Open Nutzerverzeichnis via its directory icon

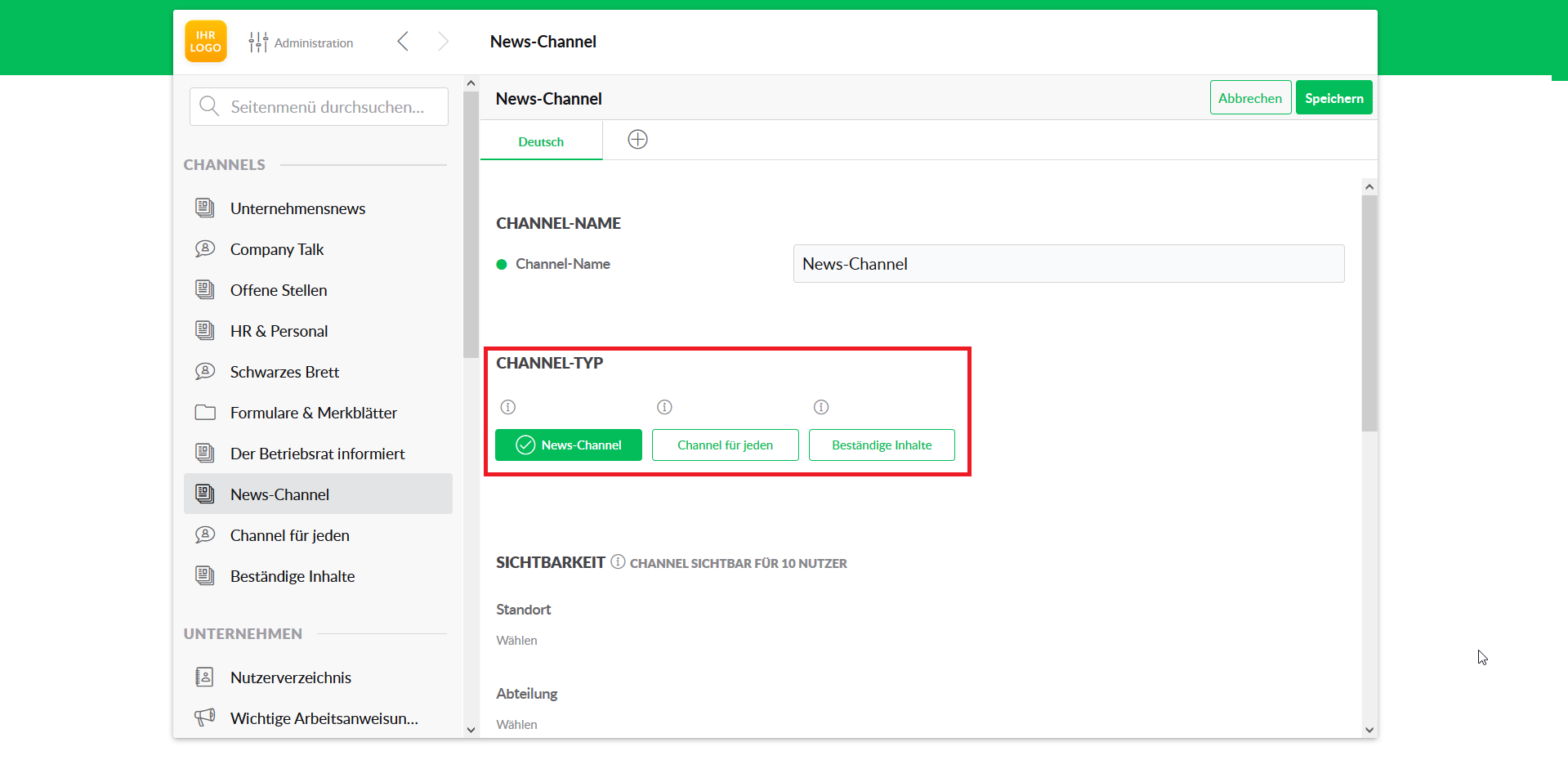pyautogui.click(x=204, y=677)
